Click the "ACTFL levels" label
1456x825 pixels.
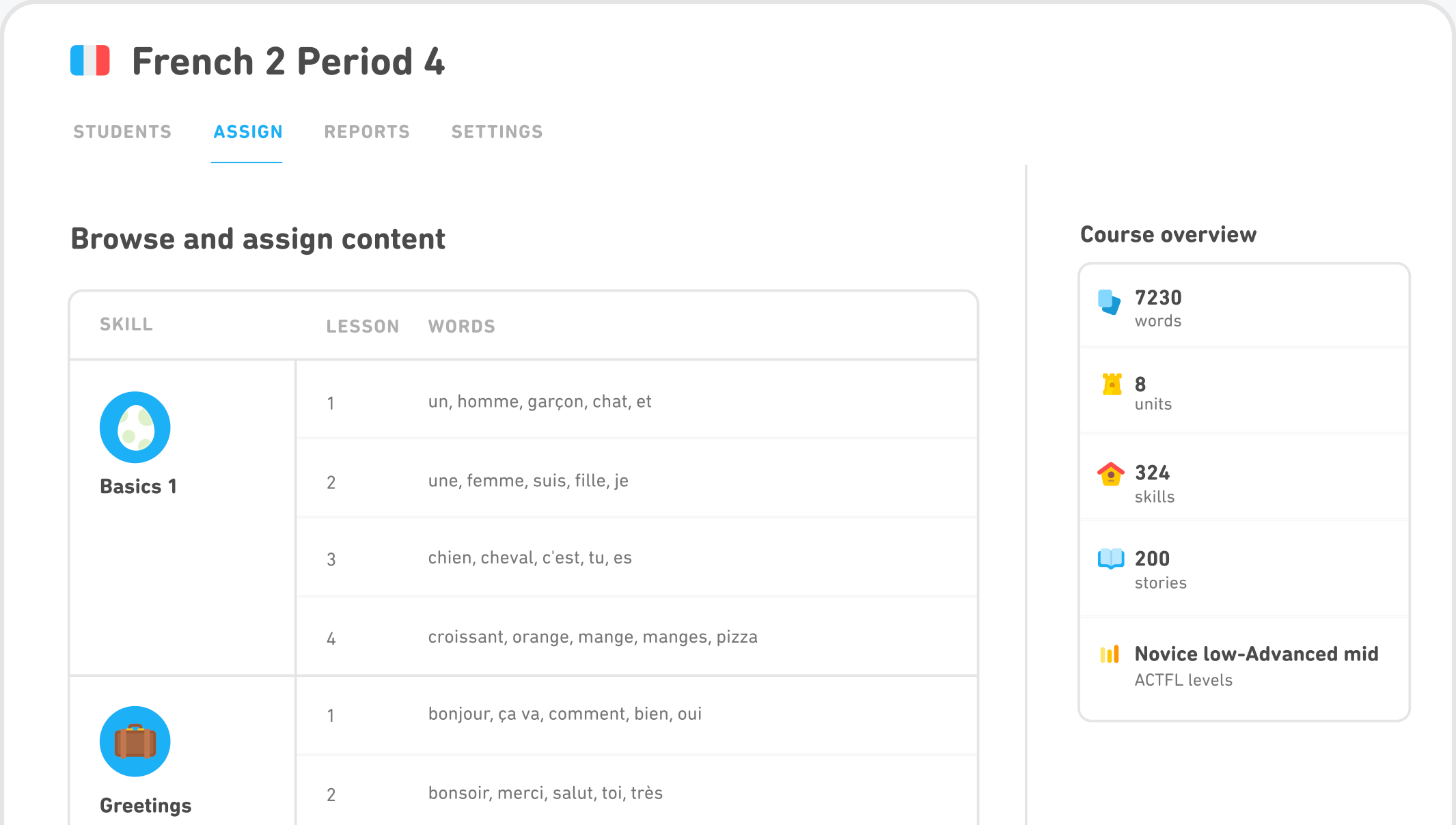1183,680
